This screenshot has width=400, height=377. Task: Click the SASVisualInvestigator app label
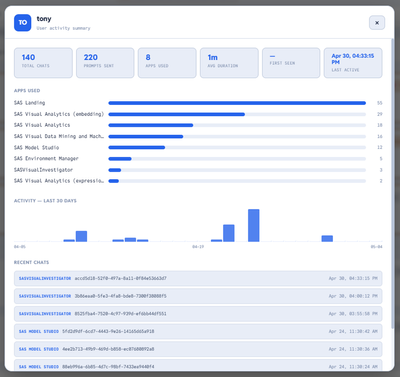click(x=43, y=170)
